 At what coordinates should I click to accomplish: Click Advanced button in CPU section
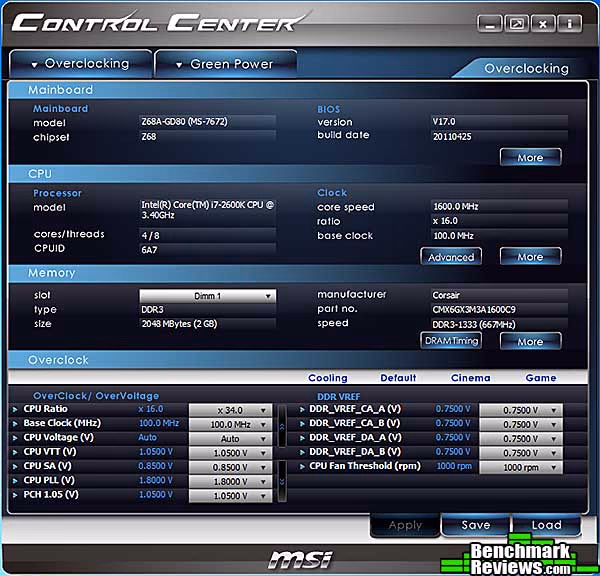(451, 256)
